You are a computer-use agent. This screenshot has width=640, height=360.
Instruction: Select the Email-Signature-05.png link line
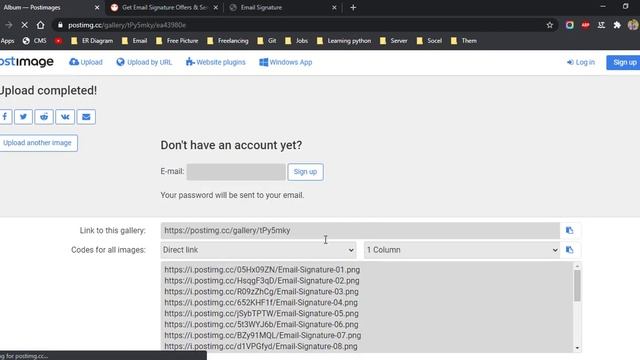261,314
